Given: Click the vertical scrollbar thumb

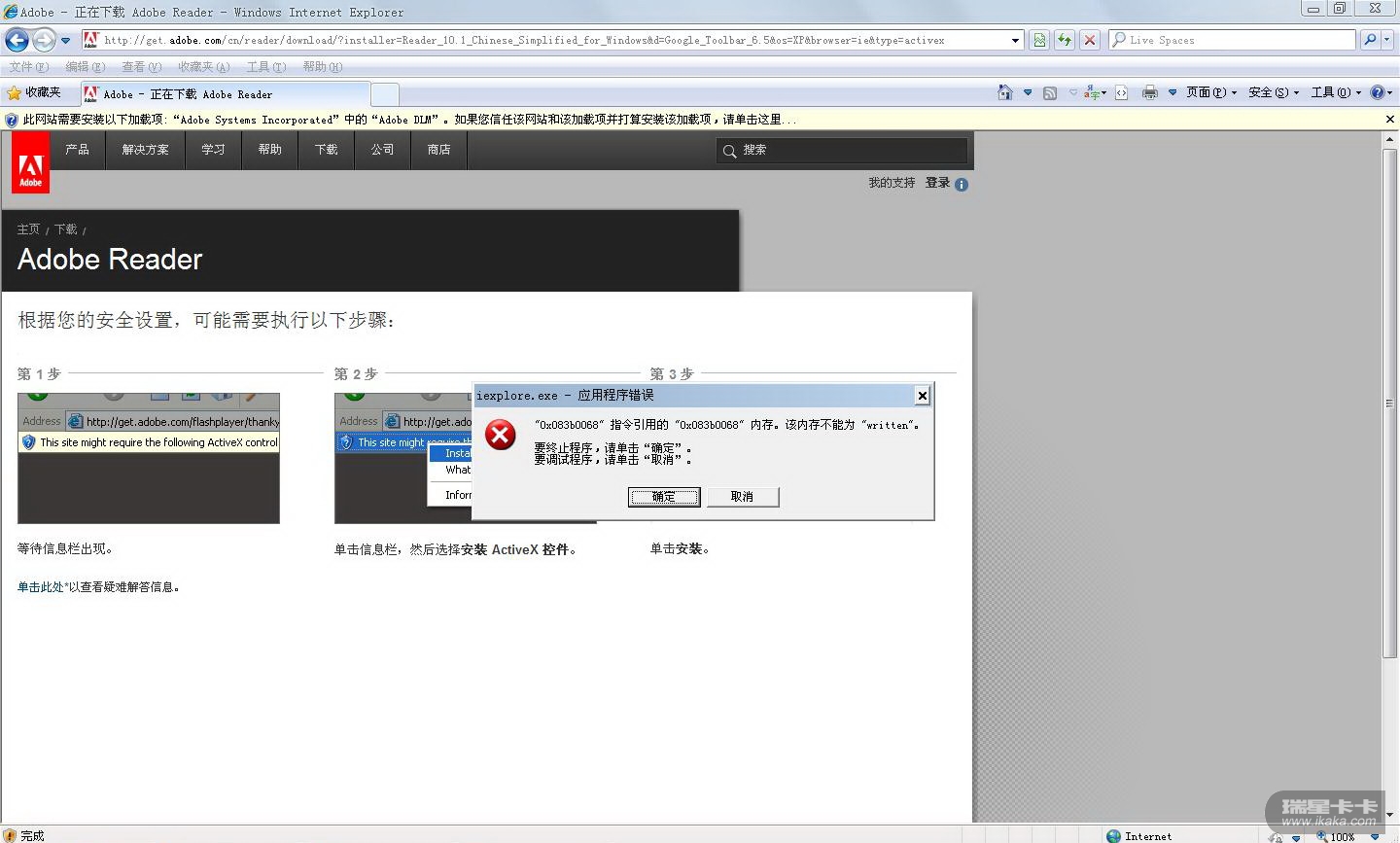Looking at the screenshot, I should [1390, 403].
